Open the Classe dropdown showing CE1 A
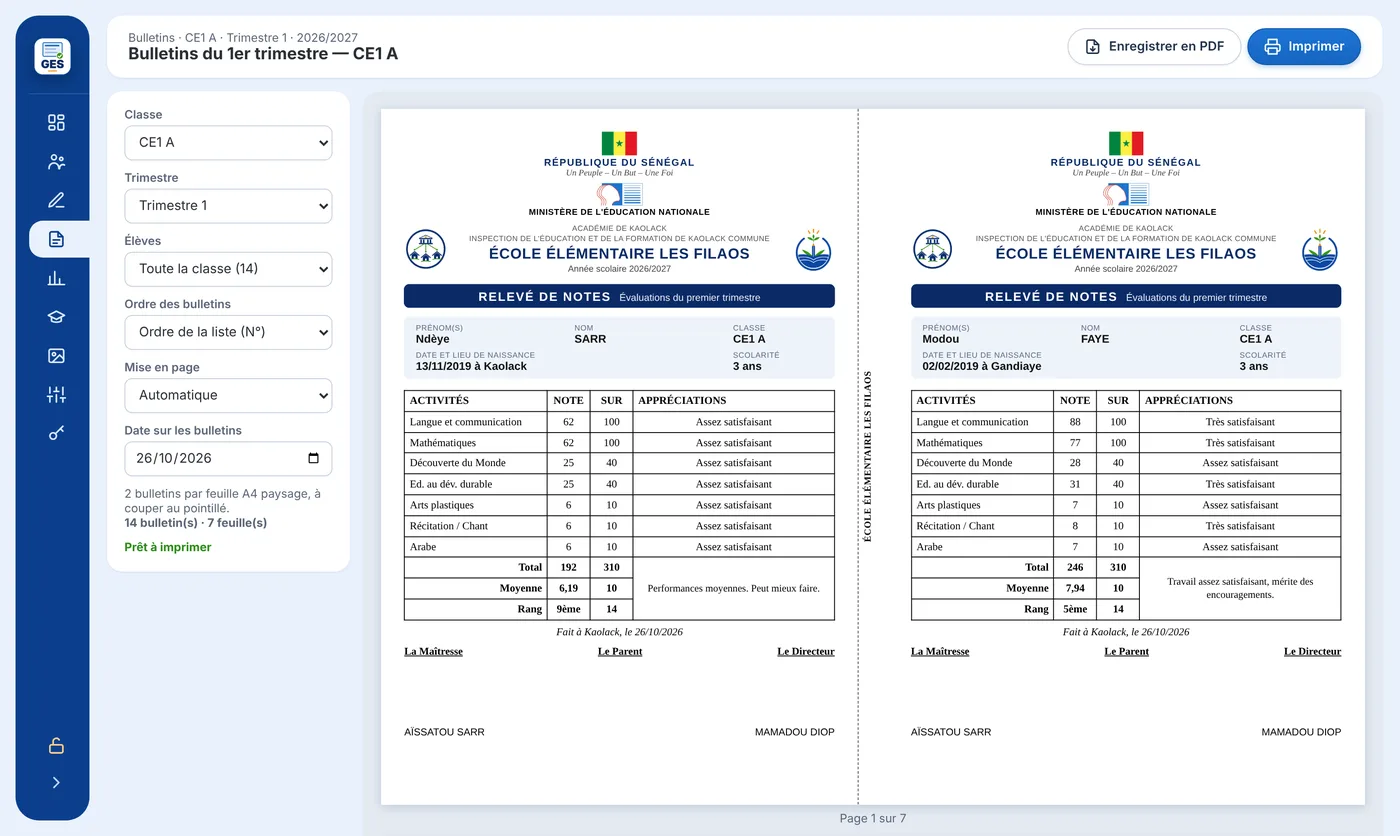Screen dimensions: 1400x836 click(228, 143)
